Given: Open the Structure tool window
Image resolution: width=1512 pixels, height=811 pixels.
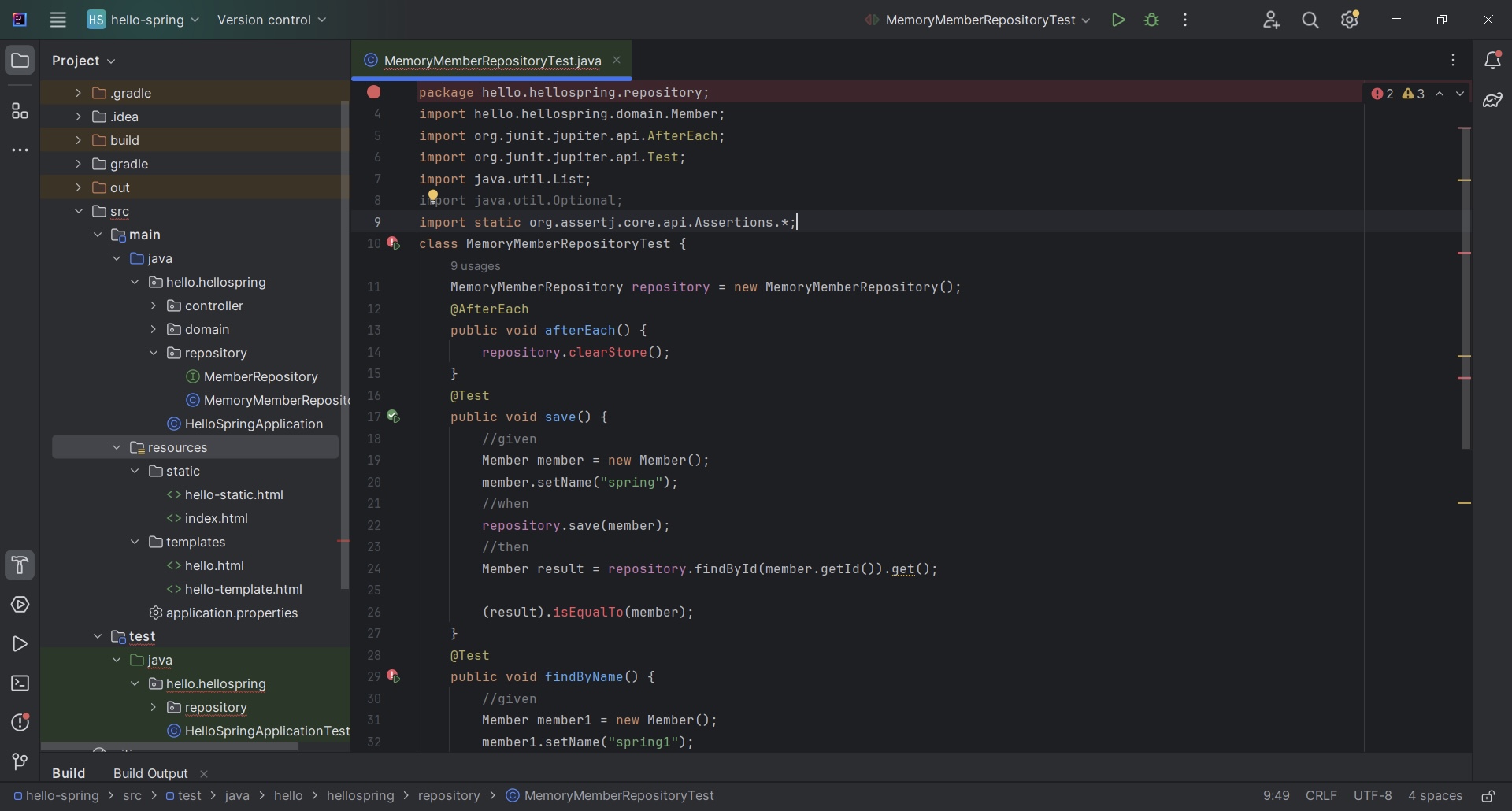Looking at the screenshot, I should tap(20, 111).
